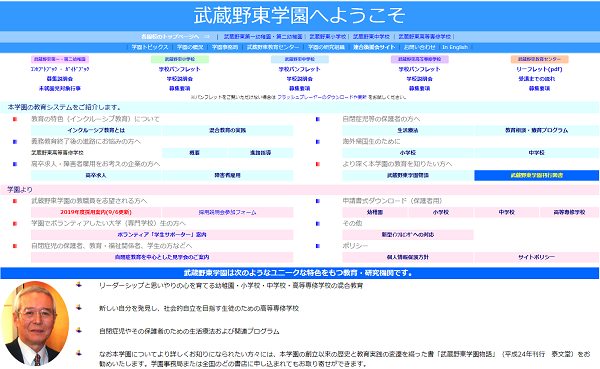600x369 pixels.
Task: Go to 武蔵野東中学校 top page in upper bar
Action: click(x=371, y=37)
